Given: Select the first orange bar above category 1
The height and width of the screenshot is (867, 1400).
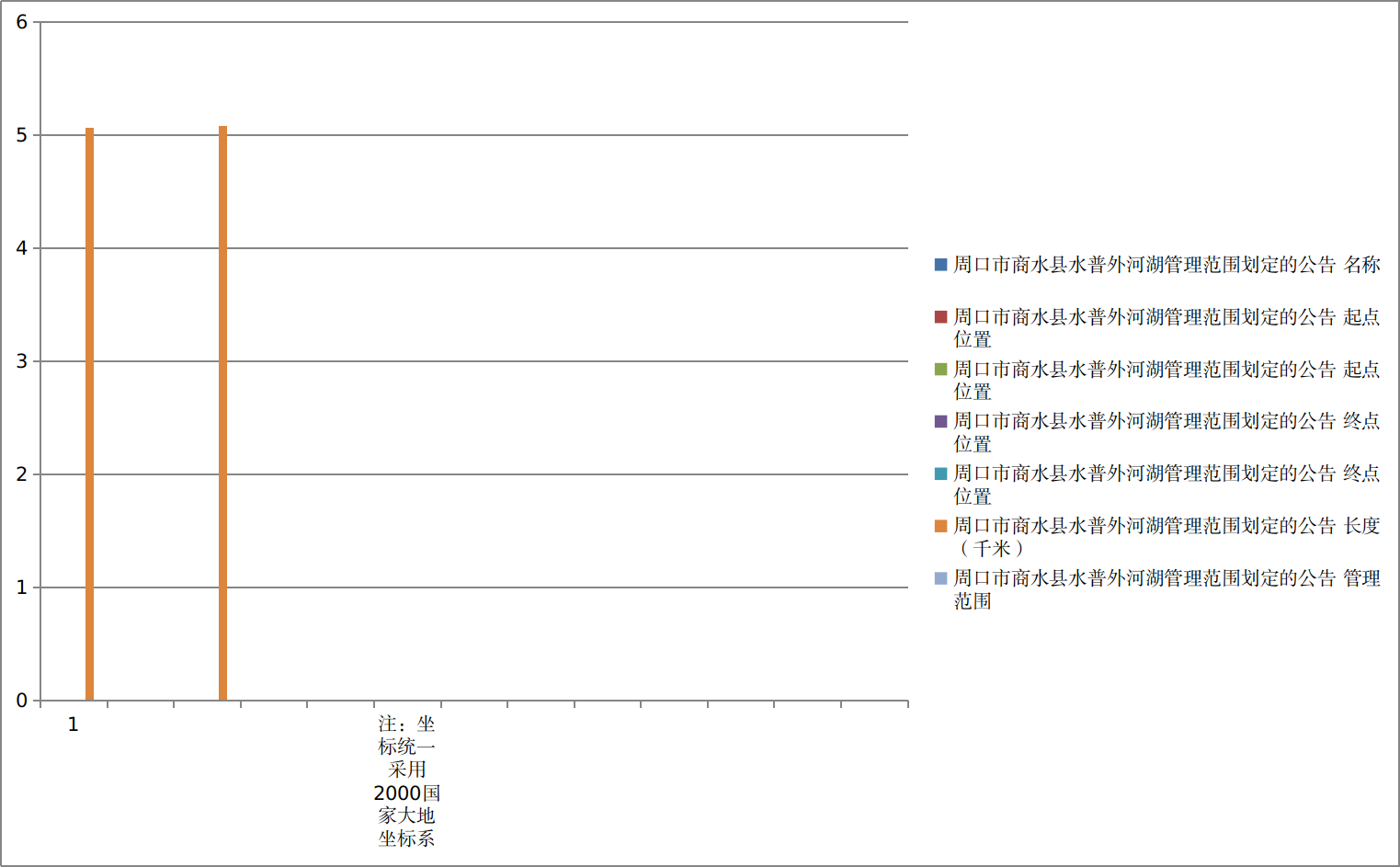Looking at the screenshot, I should coord(89,414).
